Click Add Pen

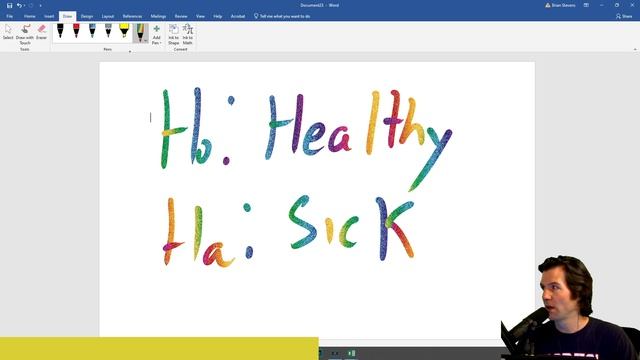click(156, 34)
